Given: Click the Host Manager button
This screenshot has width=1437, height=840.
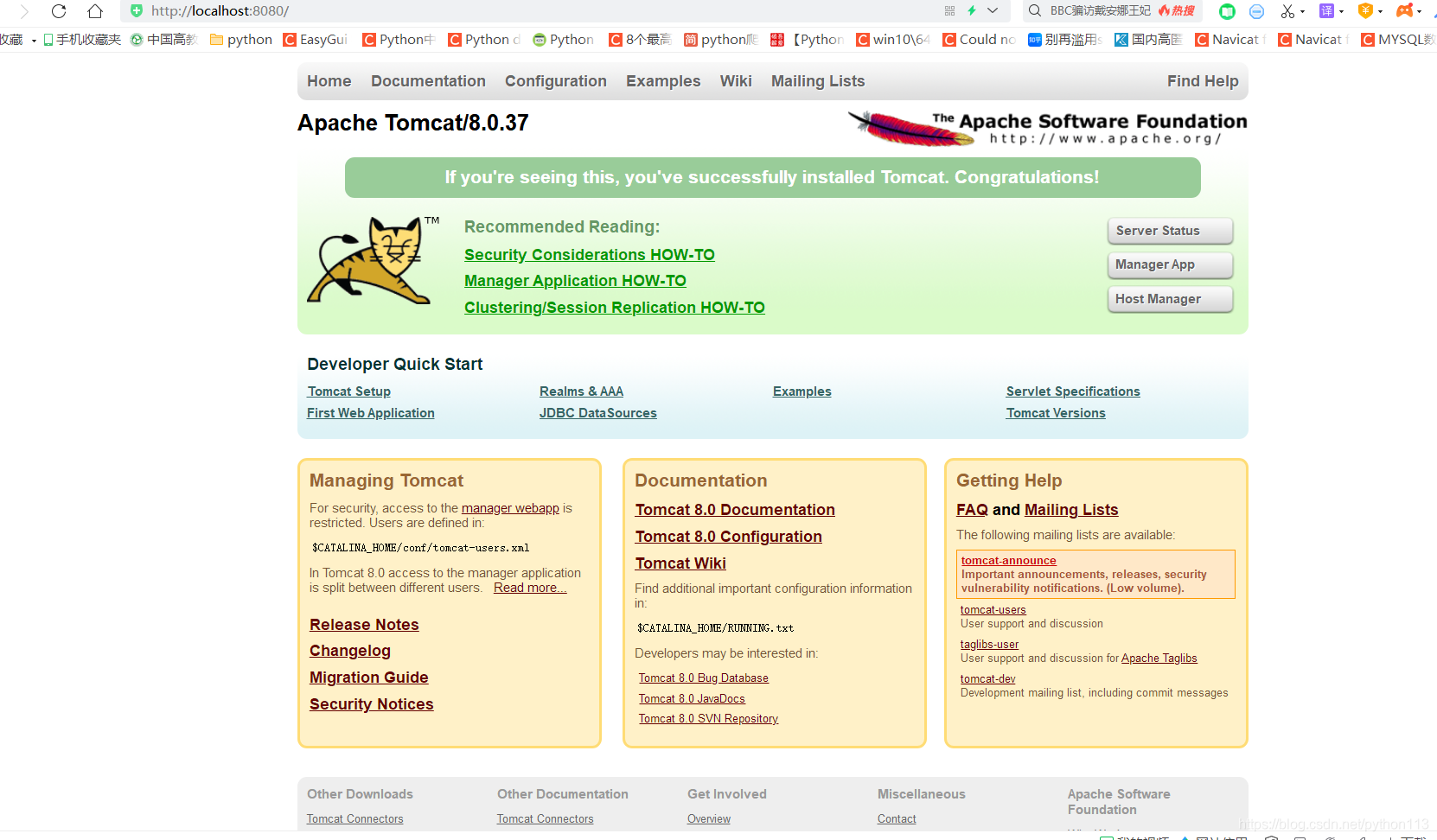Looking at the screenshot, I should point(1170,299).
